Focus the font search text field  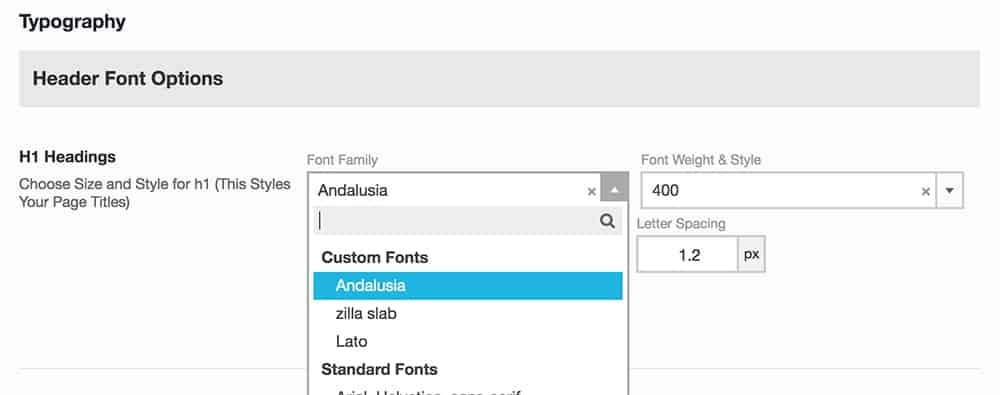467,221
